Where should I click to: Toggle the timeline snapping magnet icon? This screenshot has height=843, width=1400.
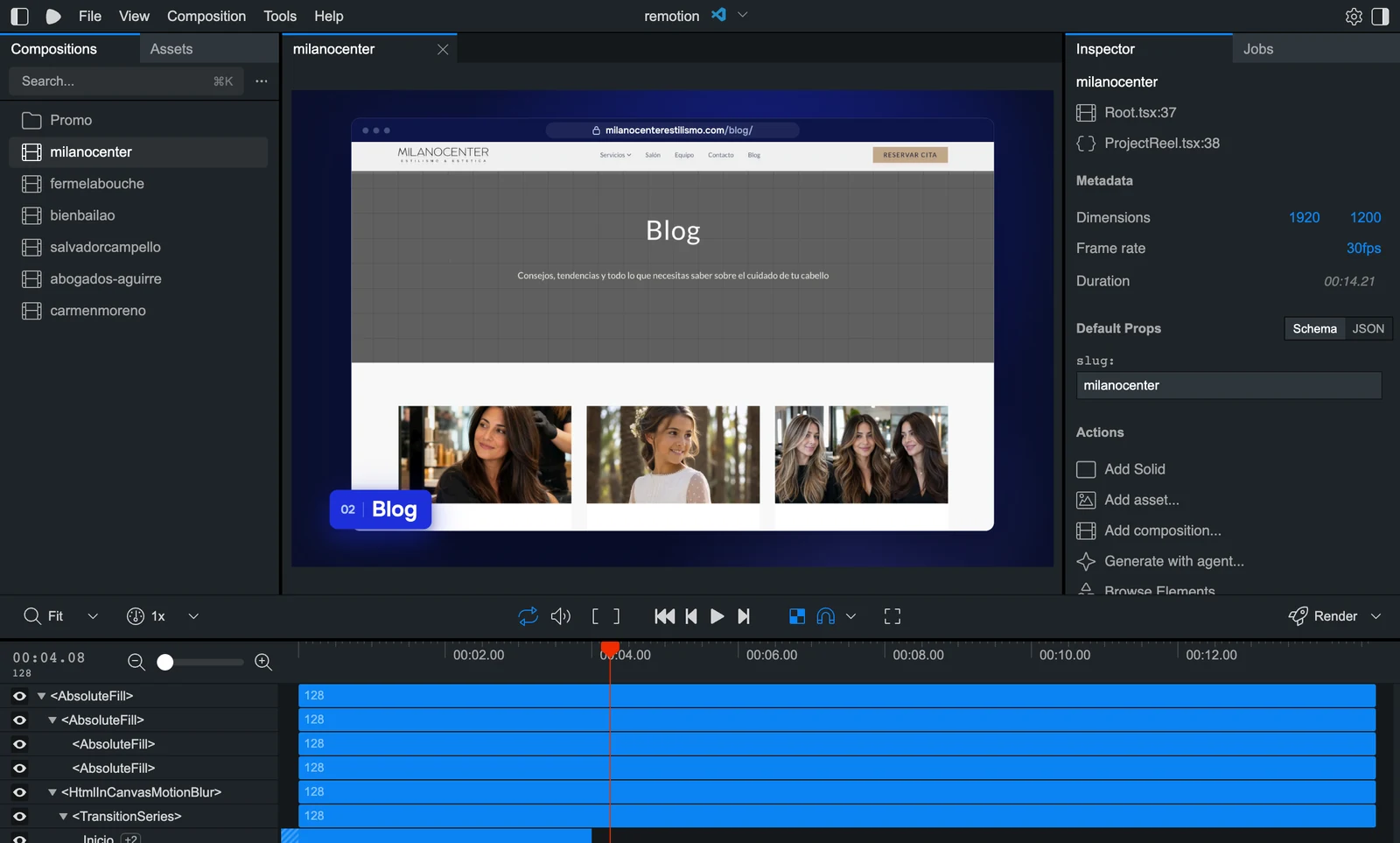coord(826,616)
